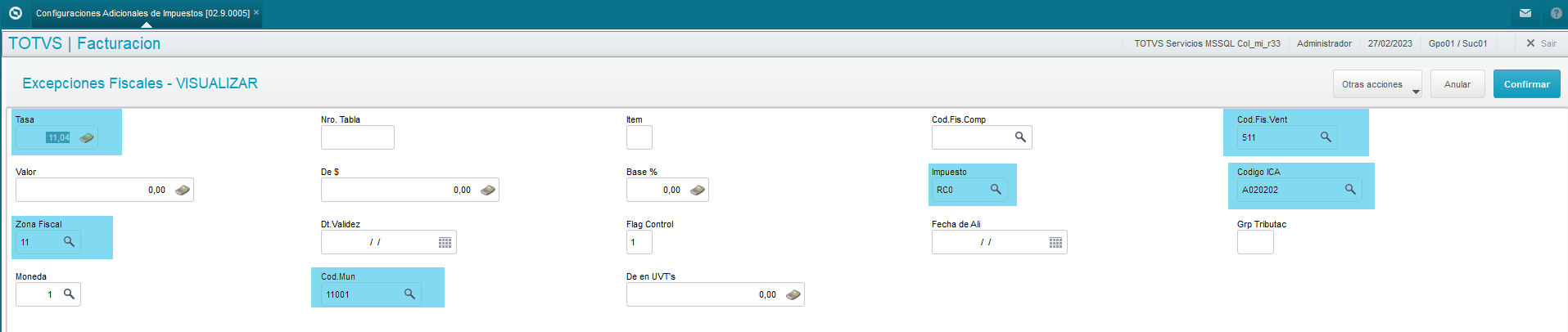
Task: Open the Impuesto search lookup icon
Action: coord(996,189)
